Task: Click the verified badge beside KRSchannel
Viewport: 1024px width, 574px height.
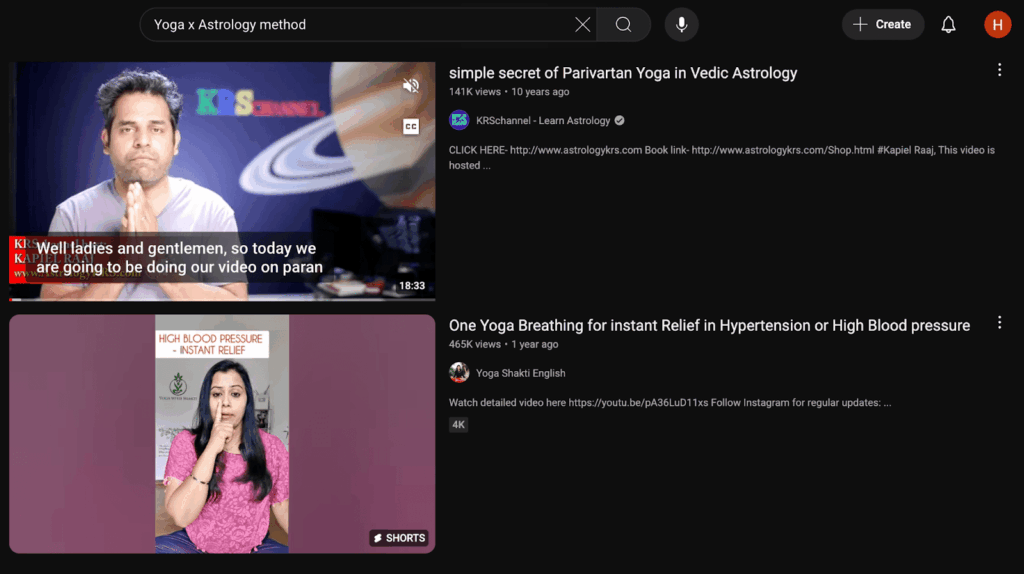Action: pos(619,121)
